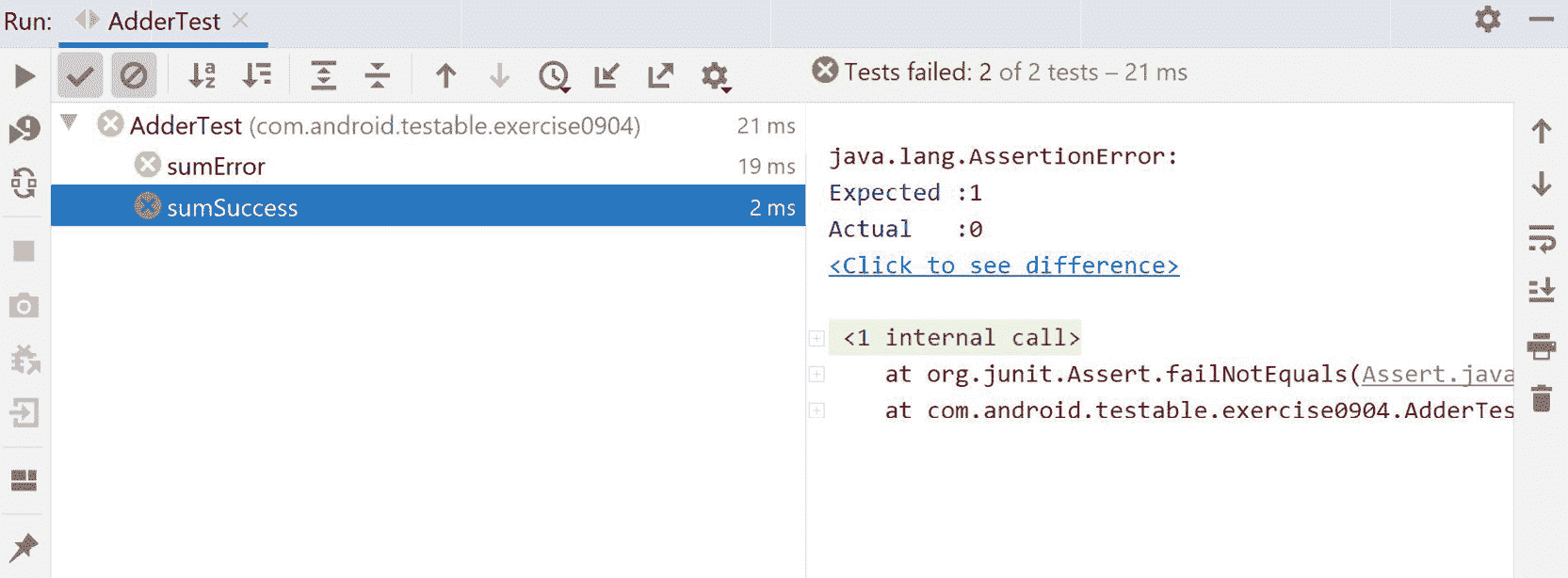1568x578 pixels.
Task: Click the 'Click to see difference' link
Action: pyautogui.click(x=1004, y=266)
